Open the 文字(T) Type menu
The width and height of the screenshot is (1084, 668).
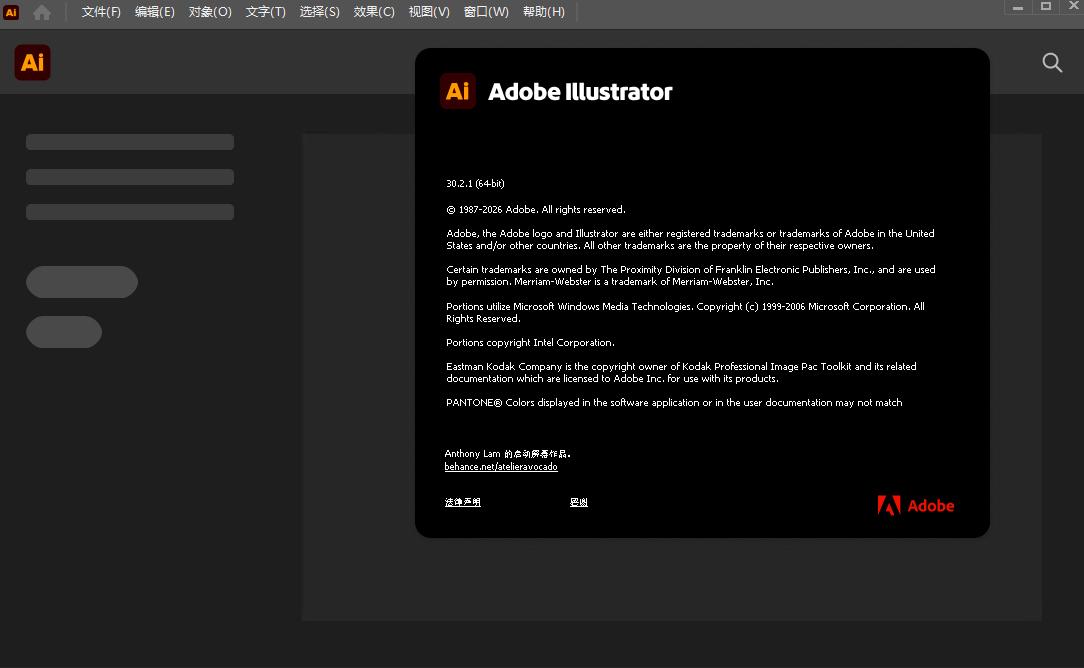pyautogui.click(x=264, y=13)
